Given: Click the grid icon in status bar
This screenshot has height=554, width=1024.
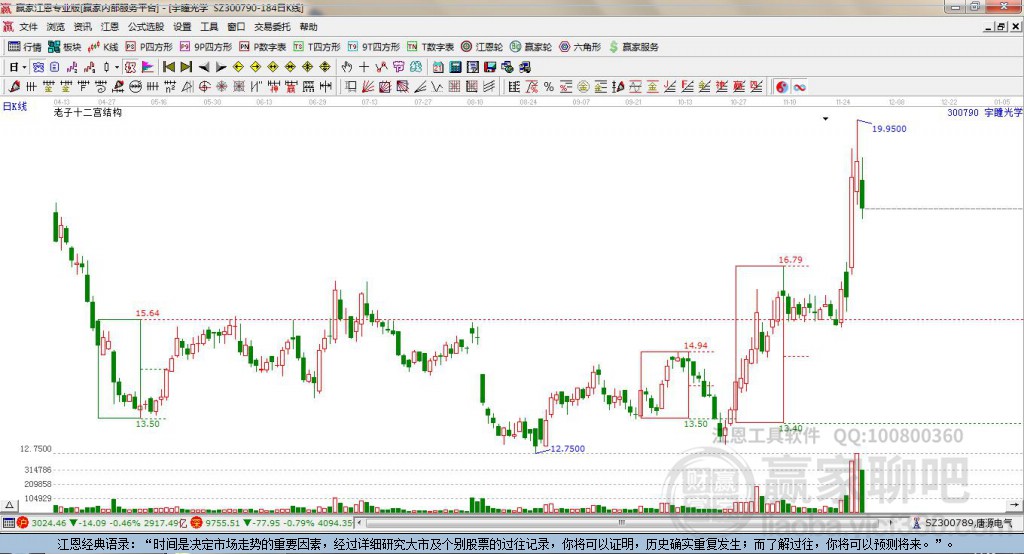Looking at the screenshot, I should 8,523.
